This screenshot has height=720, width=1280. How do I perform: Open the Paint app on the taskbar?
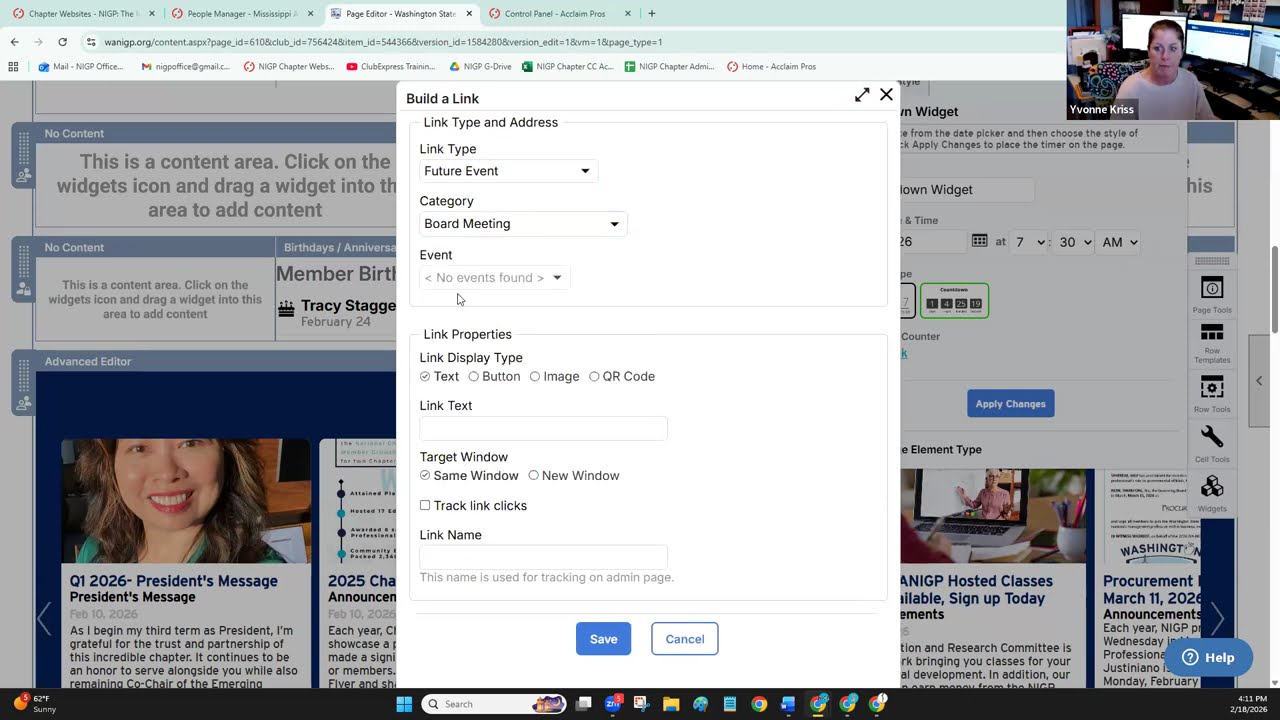[x=700, y=704]
